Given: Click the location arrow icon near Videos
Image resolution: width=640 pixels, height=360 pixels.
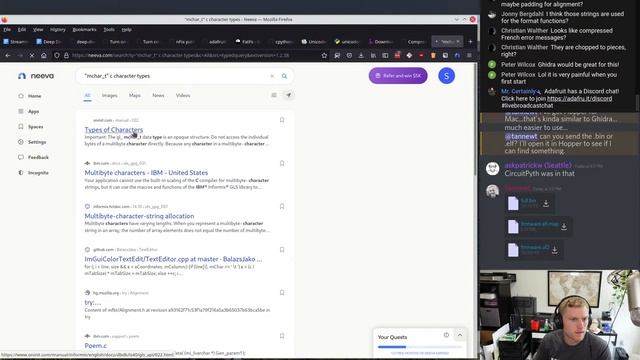Looking at the screenshot, I should point(289,95).
